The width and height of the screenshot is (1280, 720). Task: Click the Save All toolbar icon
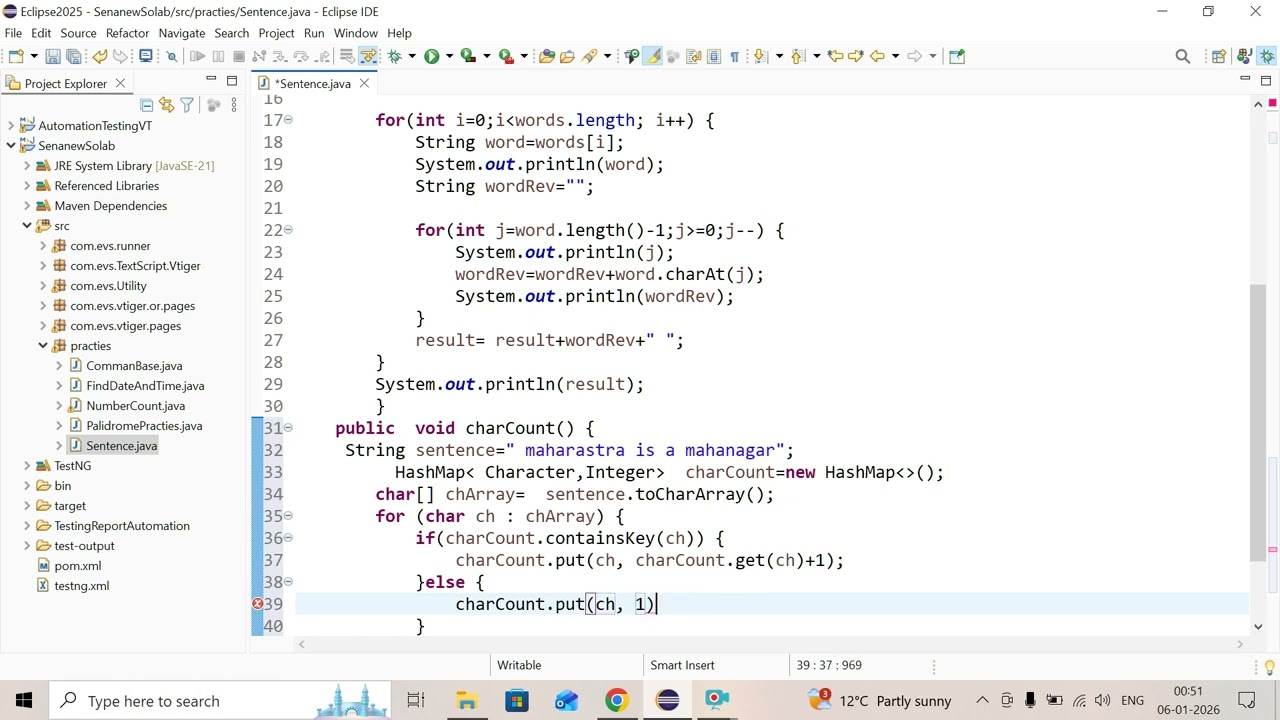73,56
